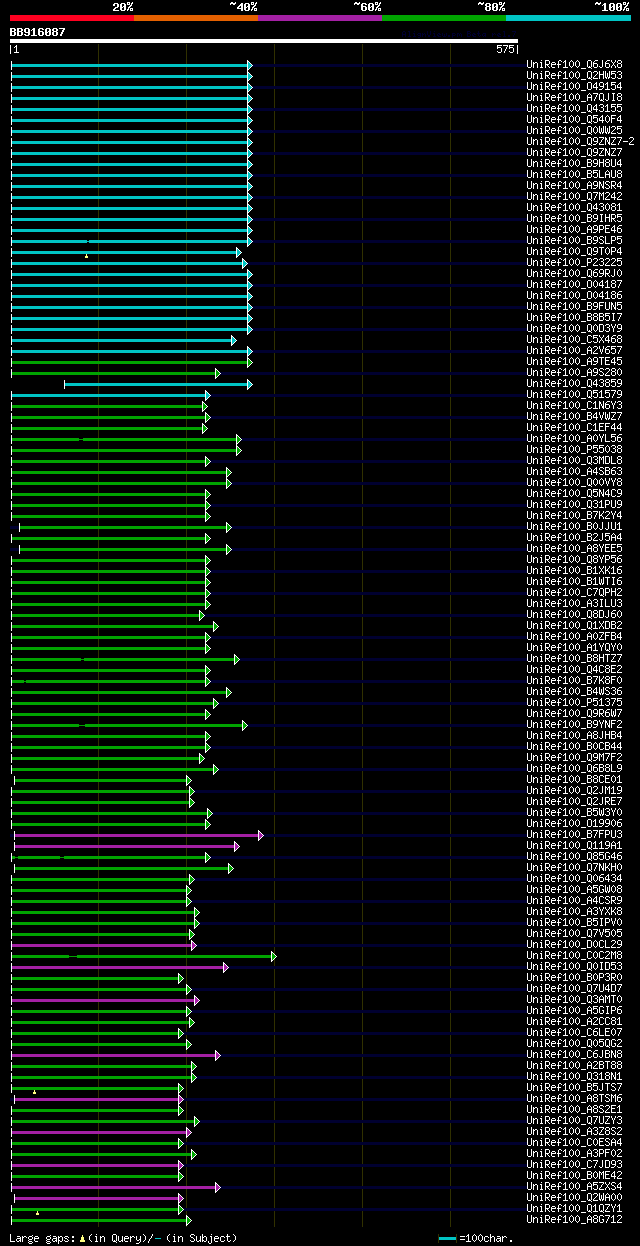Click the UniRef100_P55038 entry
Screen dimensions: 640x1246
coord(574,449)
